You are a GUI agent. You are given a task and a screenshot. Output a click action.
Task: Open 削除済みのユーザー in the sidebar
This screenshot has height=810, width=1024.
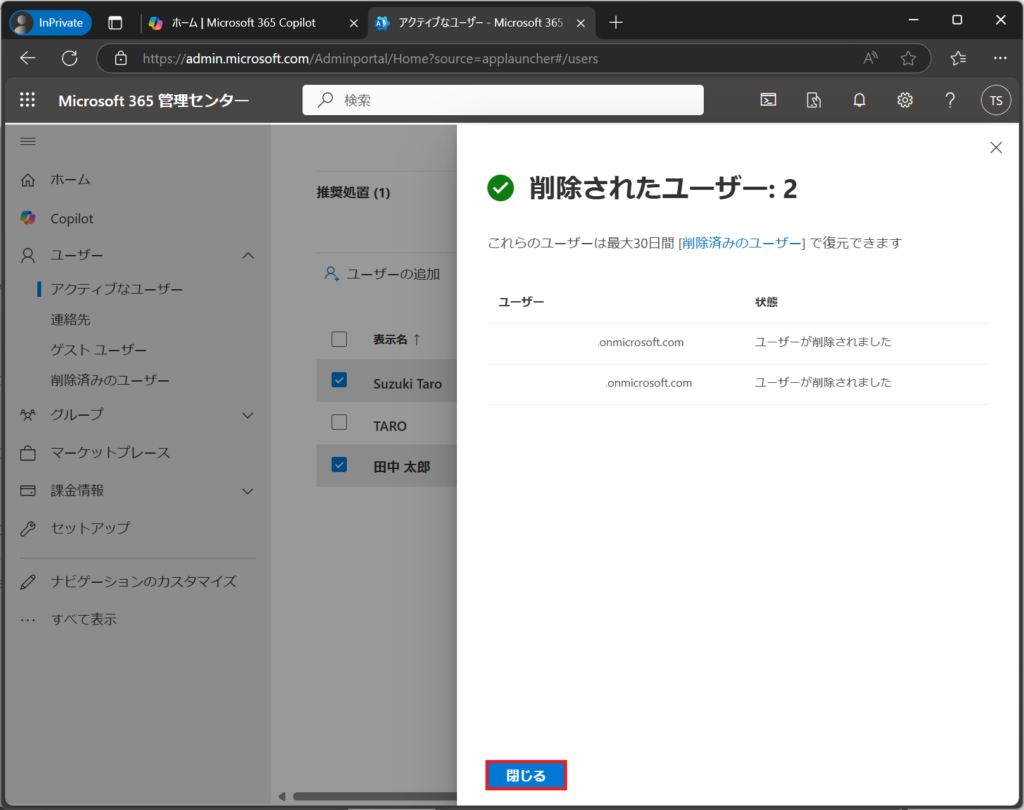click(x=110, y=380)
